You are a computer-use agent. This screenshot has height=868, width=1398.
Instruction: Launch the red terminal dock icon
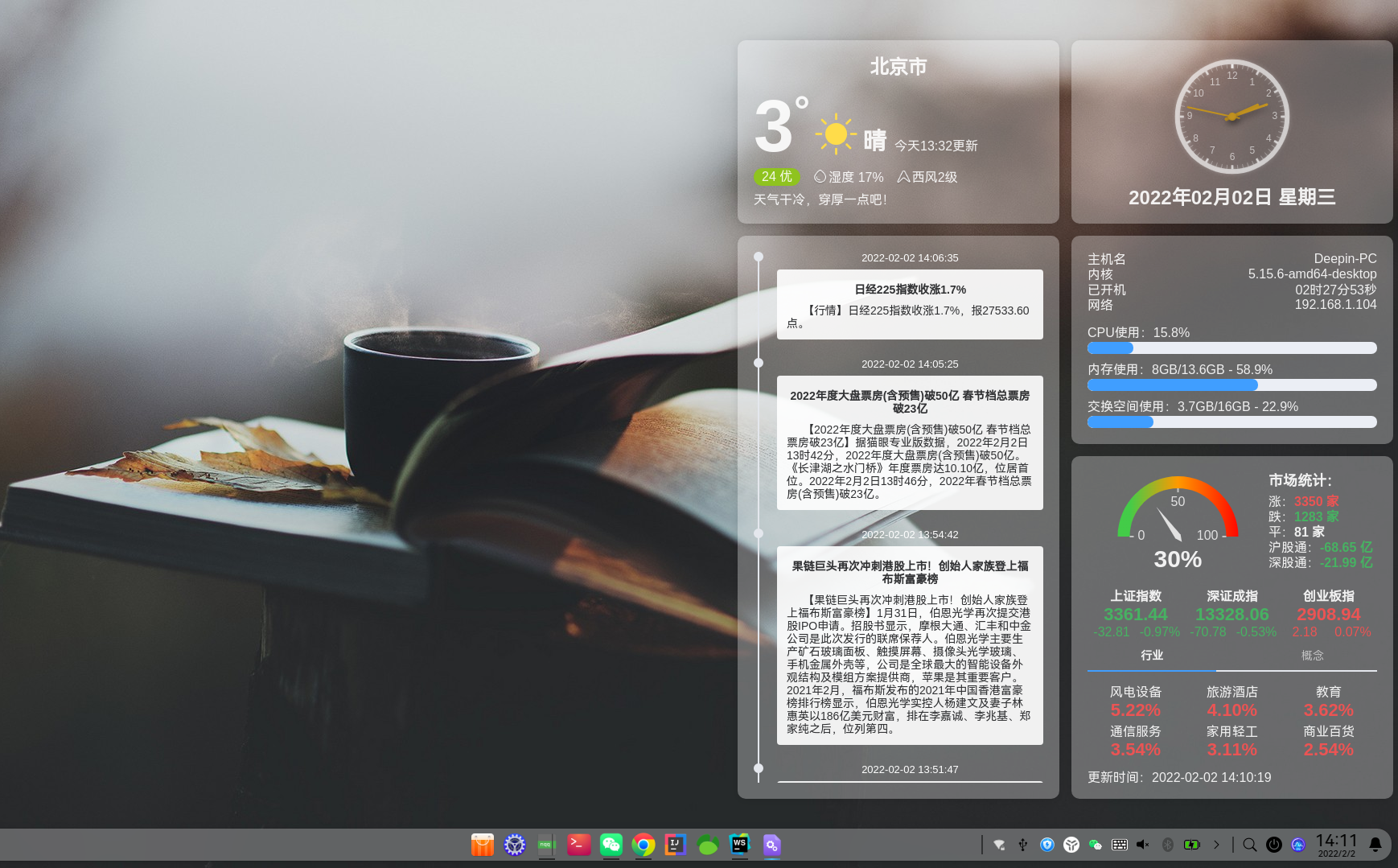pos(579,845)
